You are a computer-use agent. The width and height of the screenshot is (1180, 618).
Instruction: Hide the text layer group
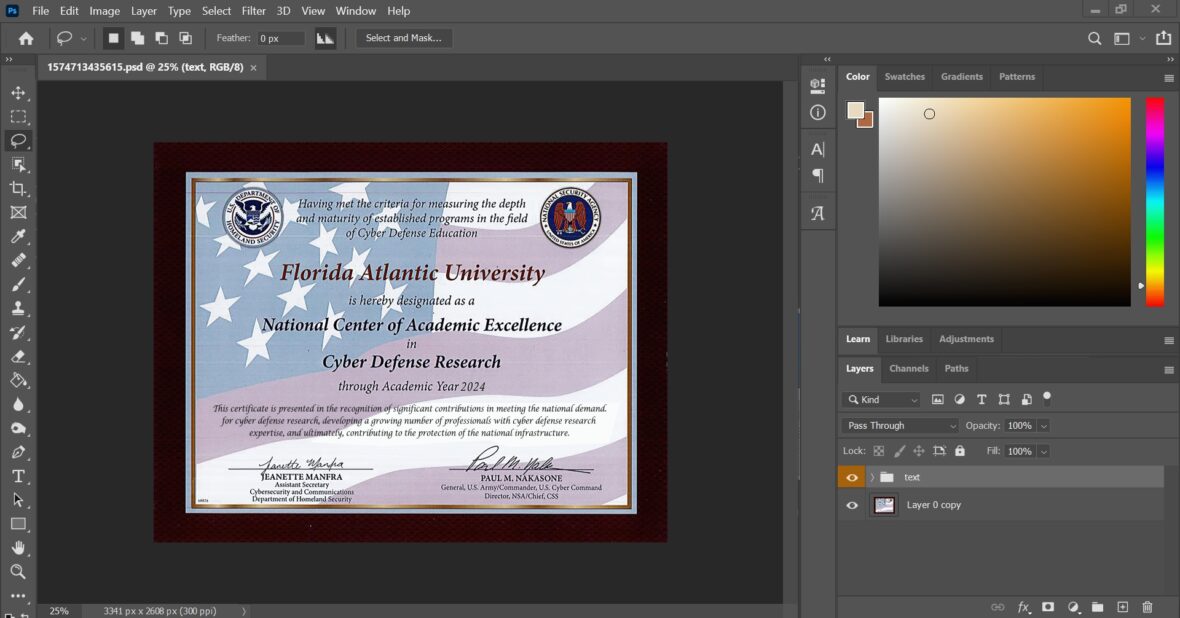[x=851, y=477]
